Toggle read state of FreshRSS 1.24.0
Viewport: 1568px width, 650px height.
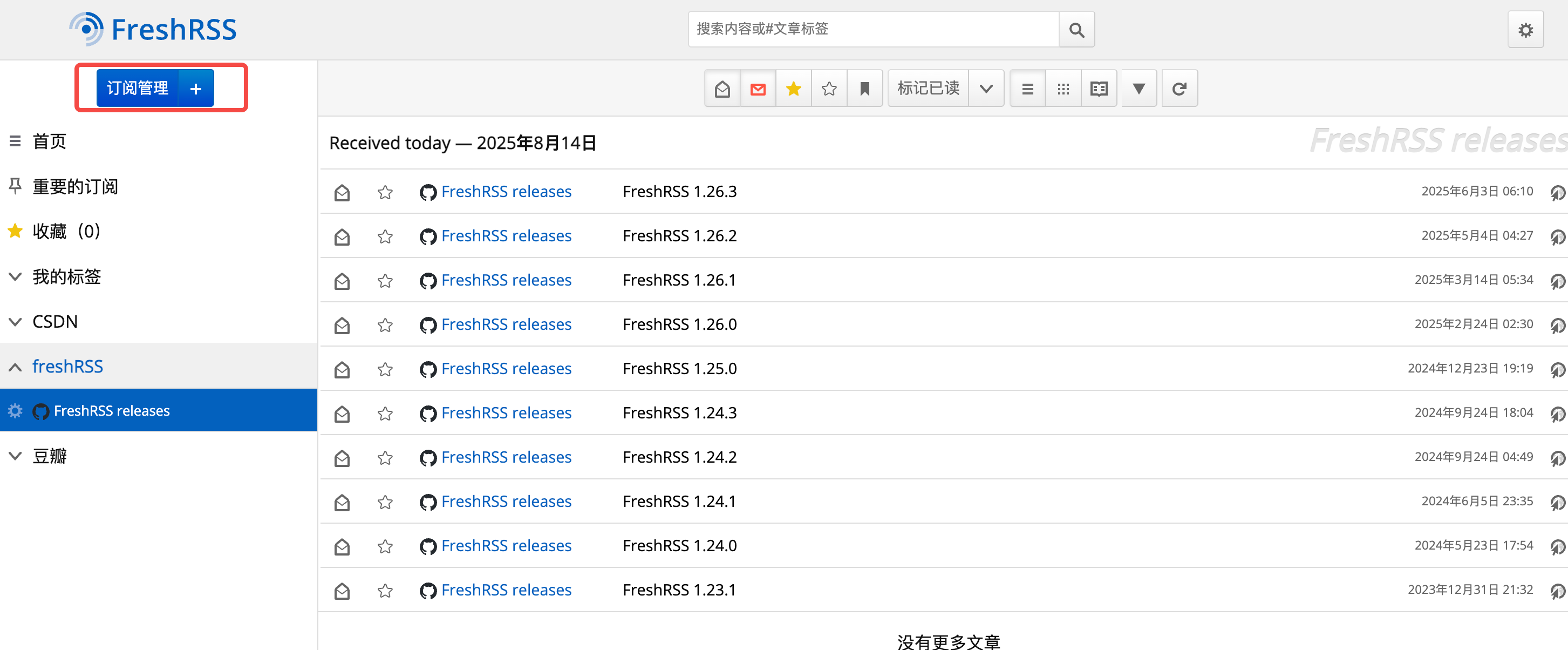[342, 546]
